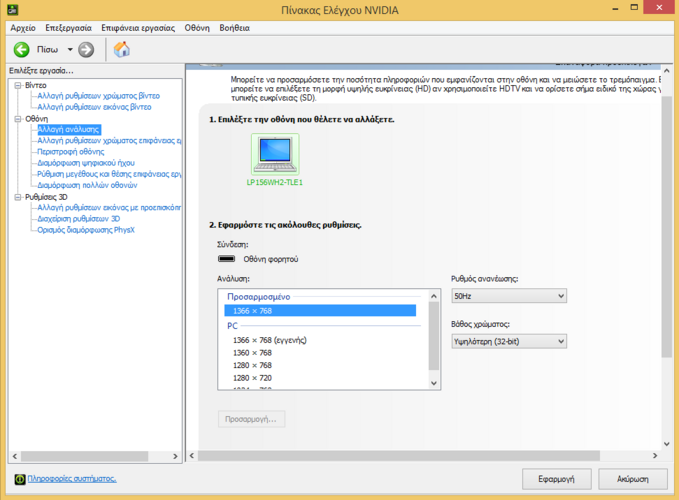Select custom 1366 × 768 resolution
Viewport: 679px width, 500px height.
coord(320,311)
